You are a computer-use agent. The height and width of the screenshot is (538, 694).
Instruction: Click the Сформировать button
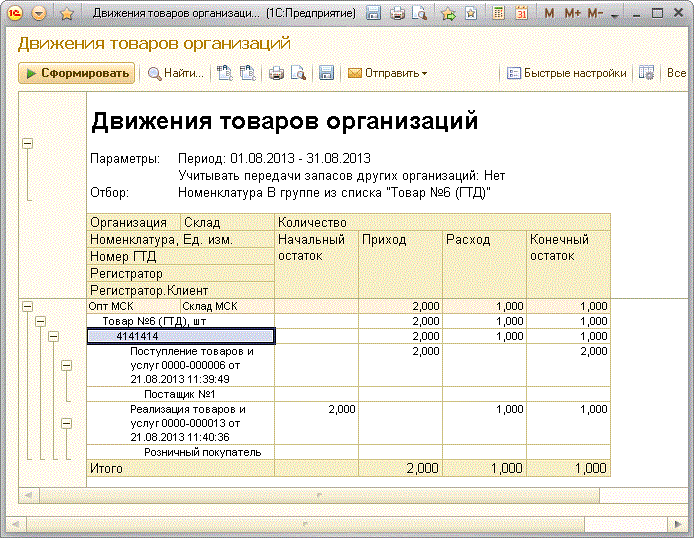77,73
